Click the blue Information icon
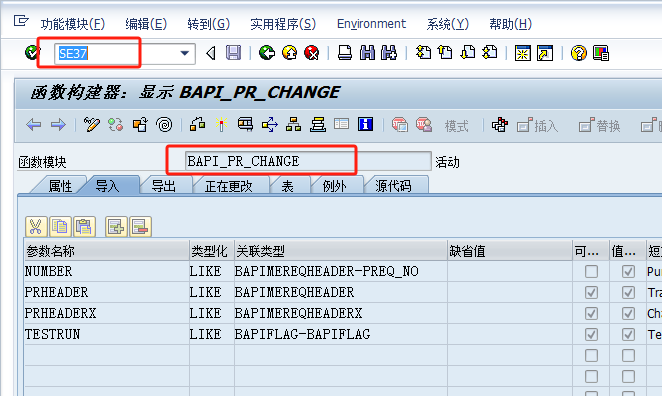 coord(366,124)
